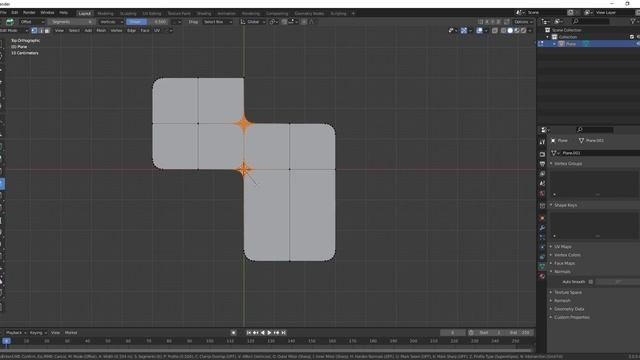640x360 pixels.
Task: Open the Face menu
Action: 144,30
